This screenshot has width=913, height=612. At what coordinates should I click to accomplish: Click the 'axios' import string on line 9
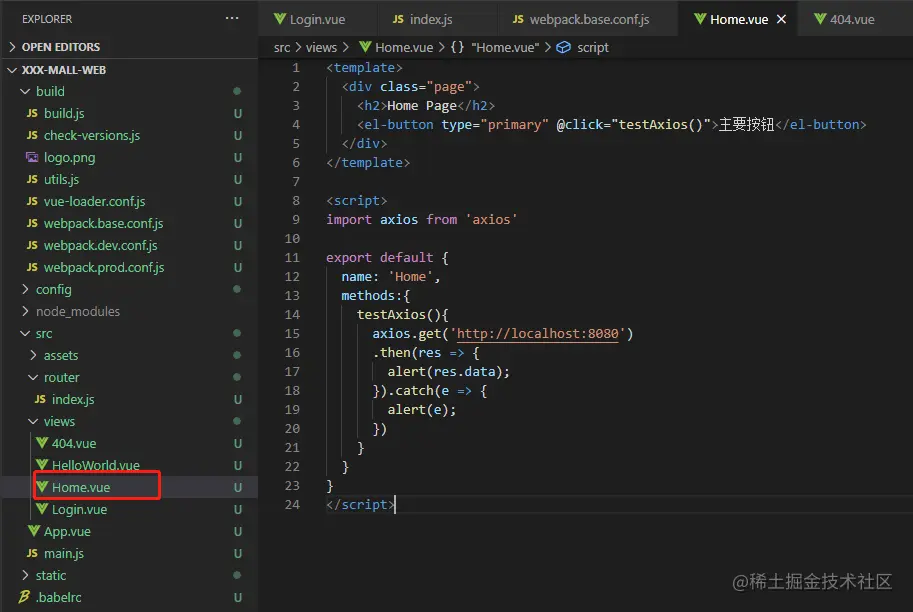pyautogui.click(x=491, y=219)
